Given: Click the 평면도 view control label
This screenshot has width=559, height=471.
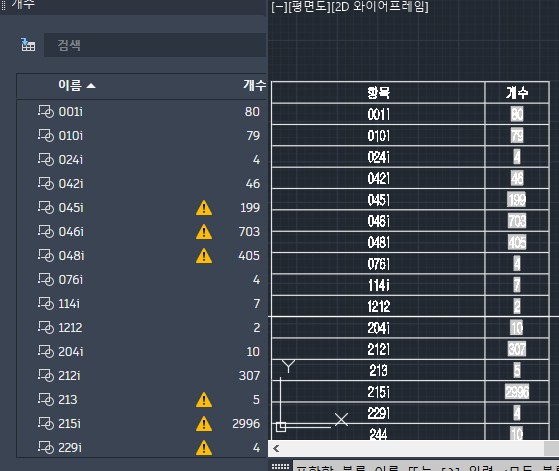Looking at the screenshot, I should (308, 6).
